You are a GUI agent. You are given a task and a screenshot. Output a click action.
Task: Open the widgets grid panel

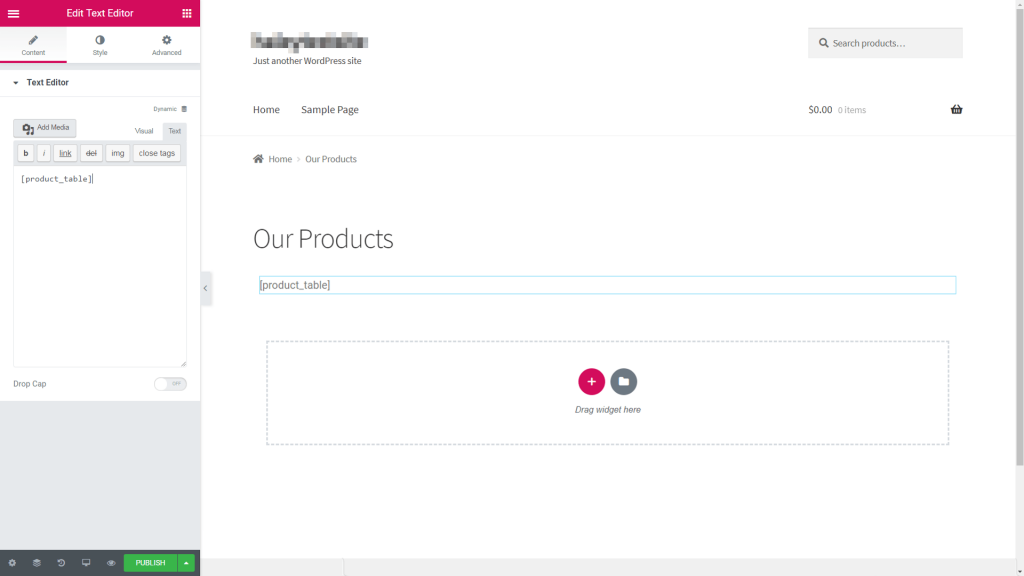click(x=187, y=13)
